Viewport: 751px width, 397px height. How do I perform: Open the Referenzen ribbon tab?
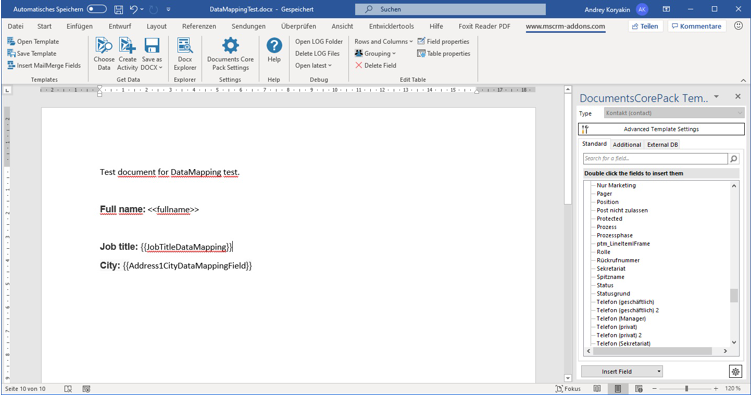coord(199,26)
